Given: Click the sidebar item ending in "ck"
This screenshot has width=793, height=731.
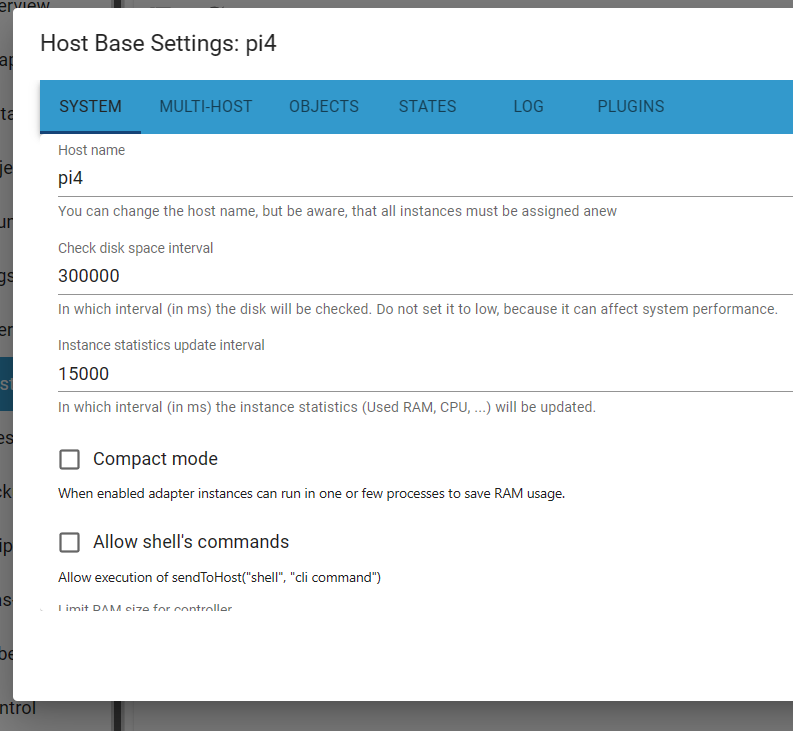Looking at the screenshot, I should pos(6,491).
